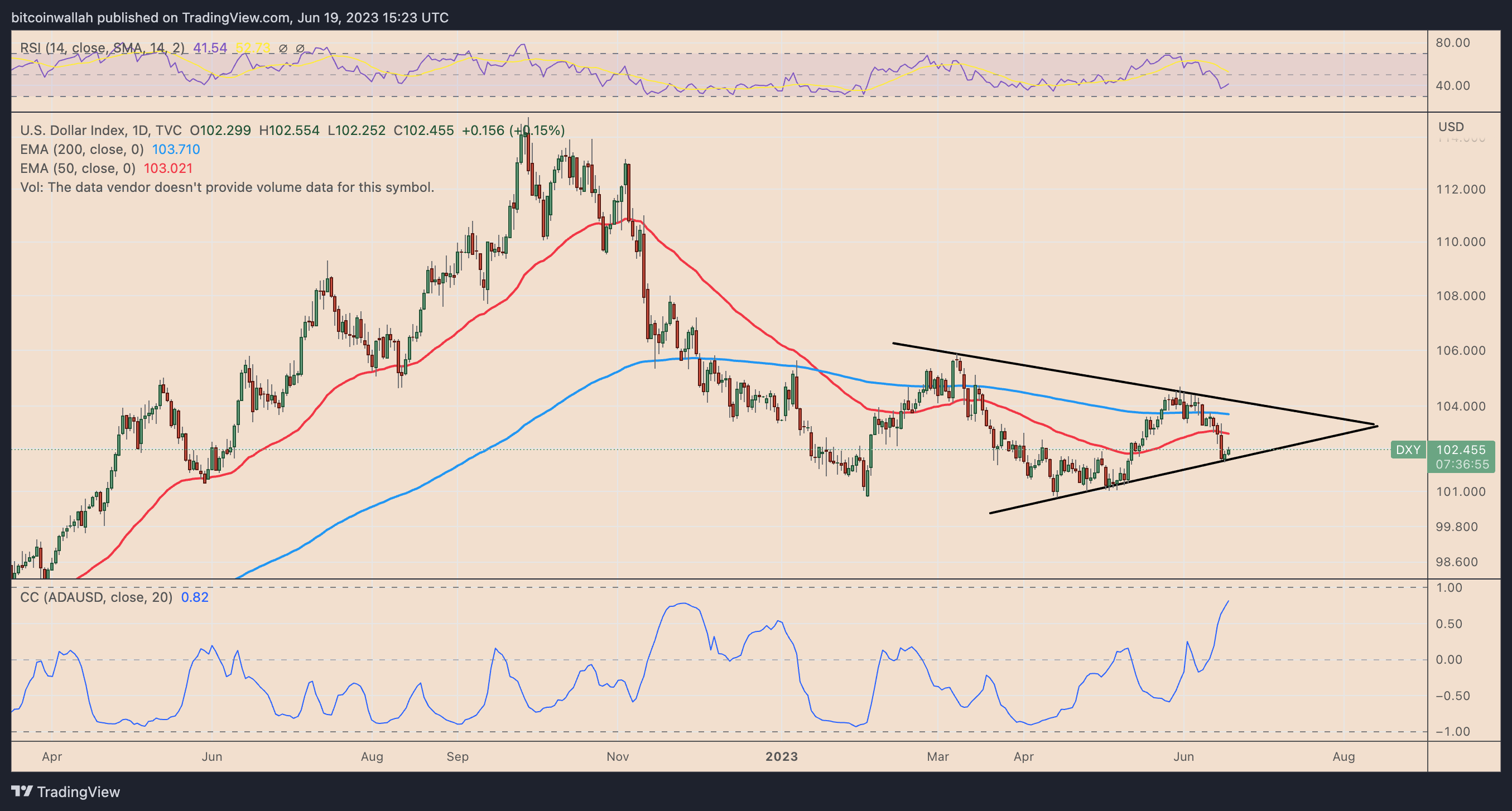
Task: Click the second empty-value symbol in RSI legend
Action: click(x=300, y=48)
